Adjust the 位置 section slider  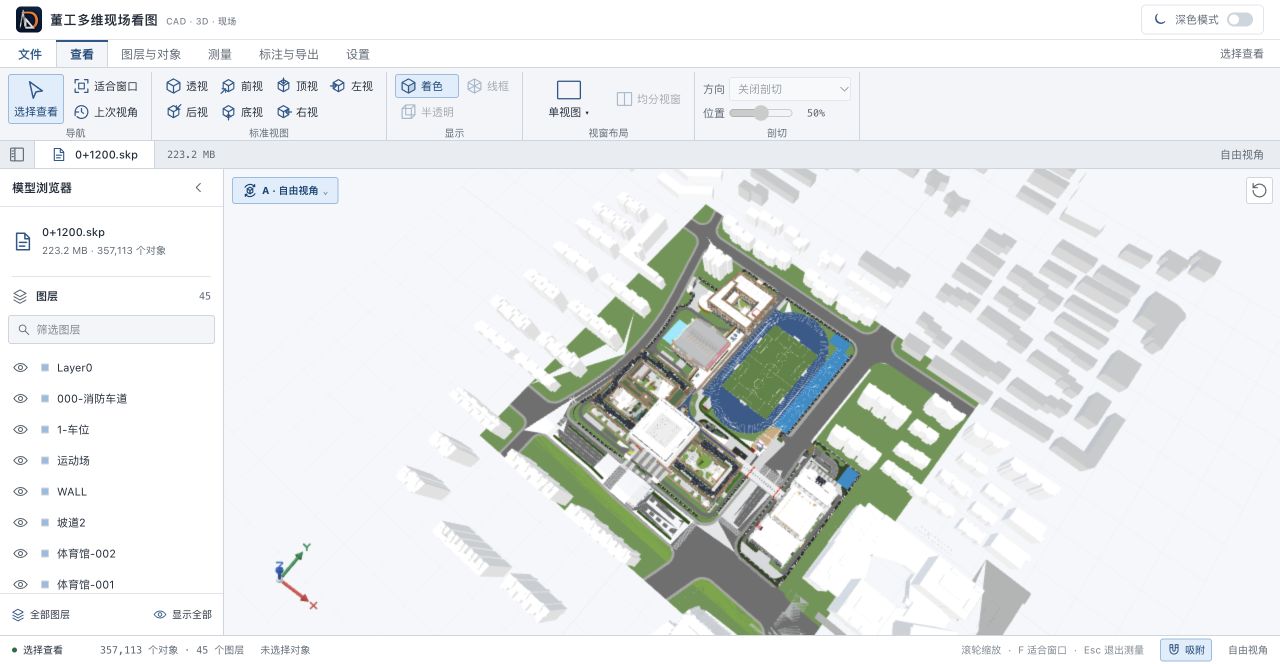click(x=761, y=113)
